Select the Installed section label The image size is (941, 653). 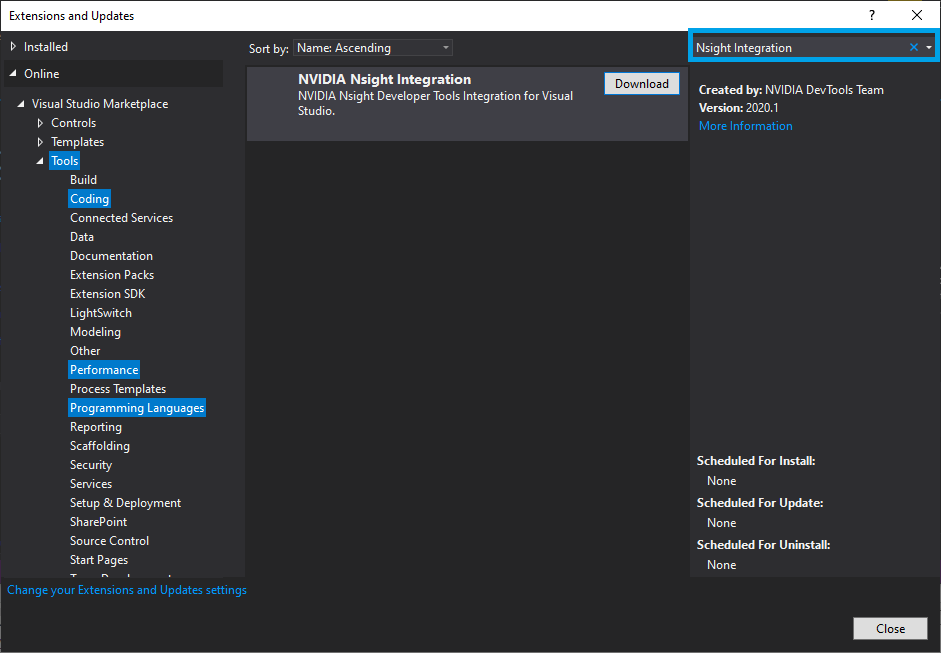tap(46, 47)
